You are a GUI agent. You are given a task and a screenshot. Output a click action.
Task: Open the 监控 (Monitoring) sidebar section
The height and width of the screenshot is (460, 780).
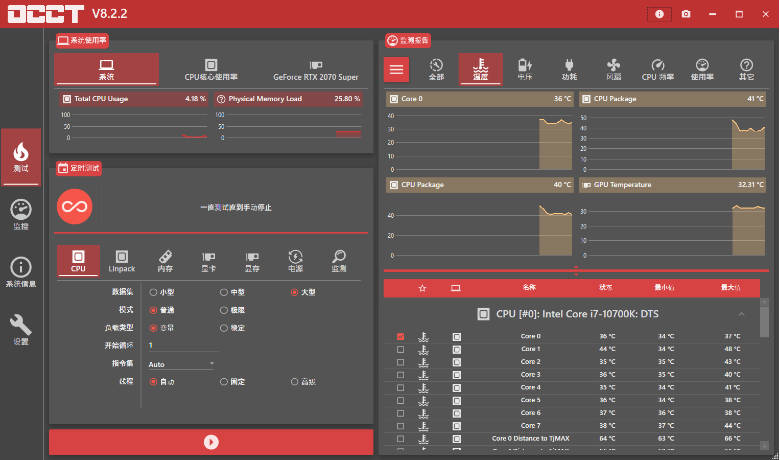21,213
